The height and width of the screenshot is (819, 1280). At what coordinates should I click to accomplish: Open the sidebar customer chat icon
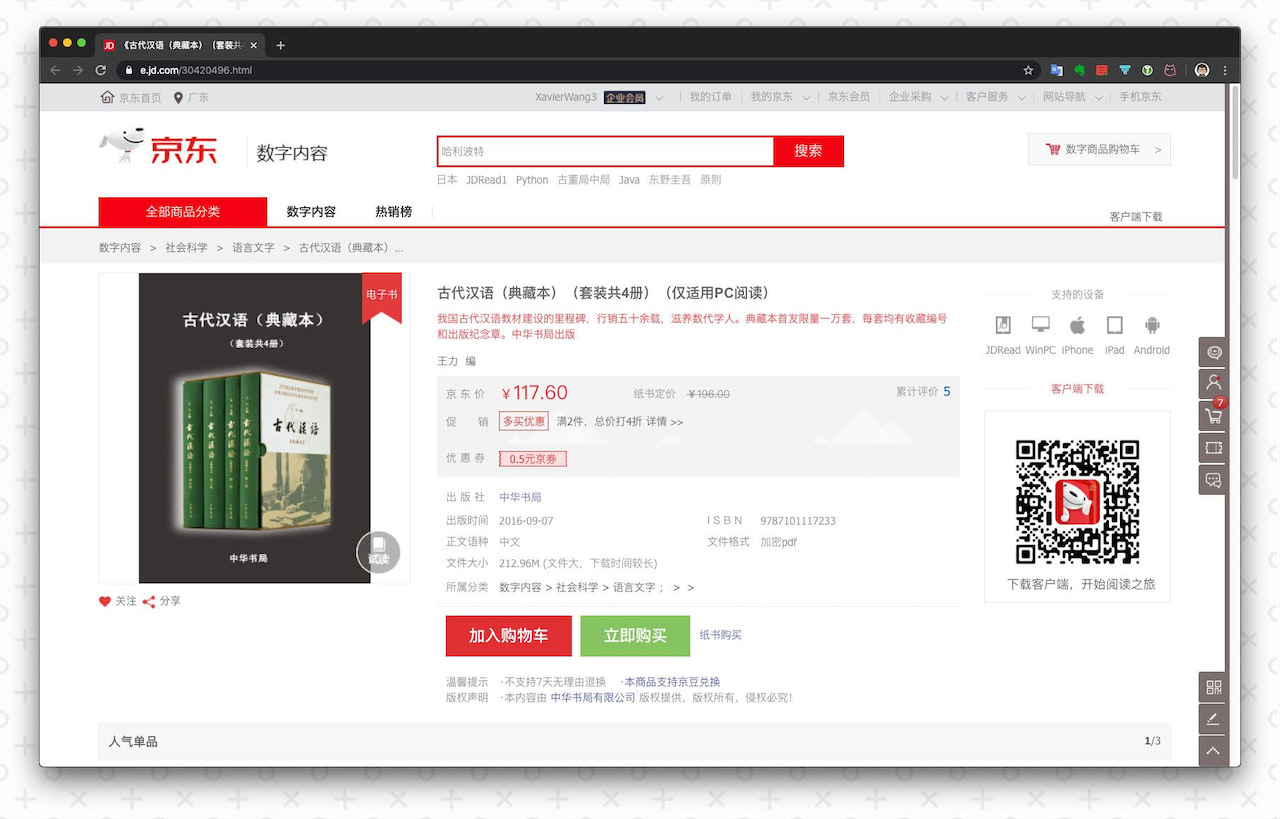point(1213,480)
